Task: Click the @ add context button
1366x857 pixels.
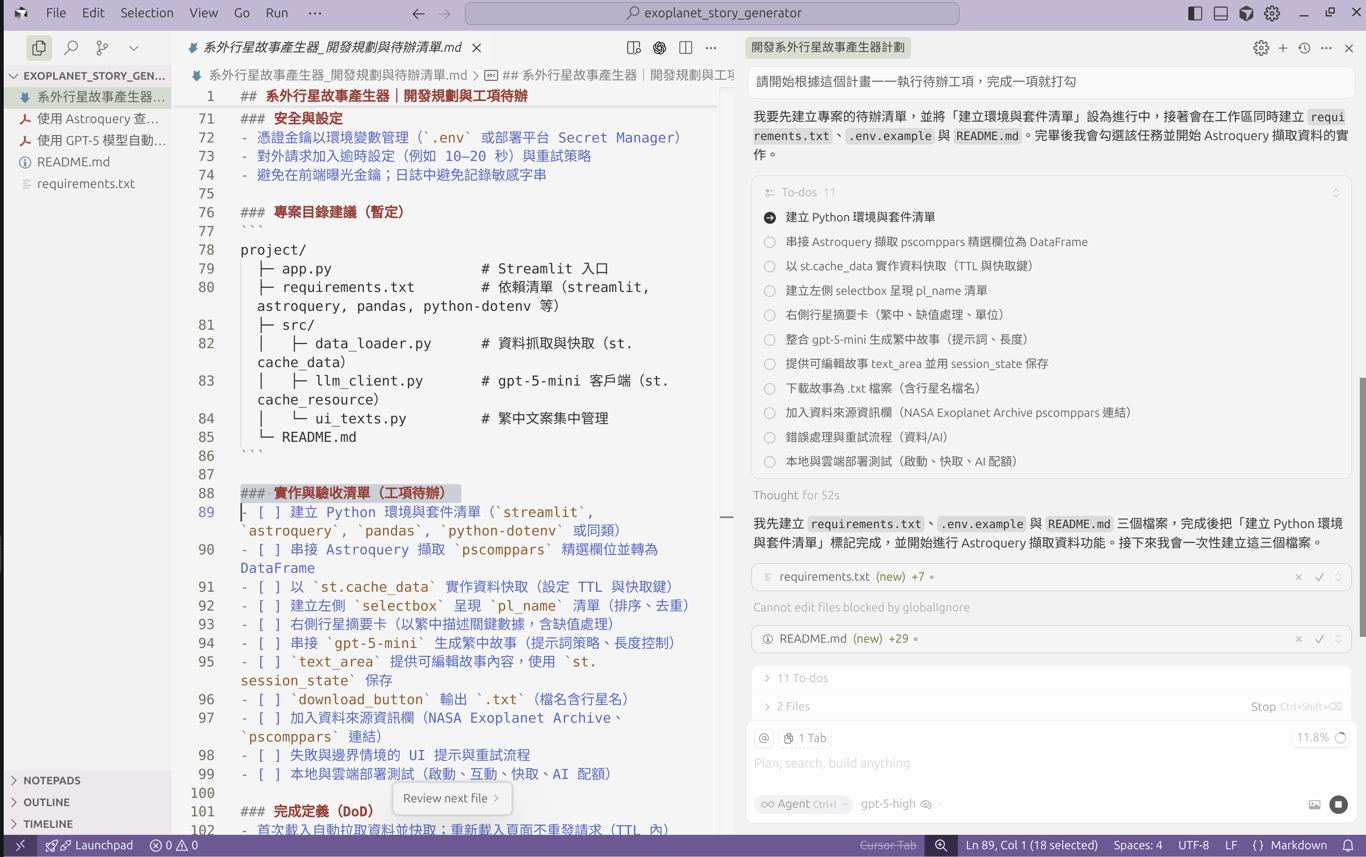Action: click(x=764, y=738)
